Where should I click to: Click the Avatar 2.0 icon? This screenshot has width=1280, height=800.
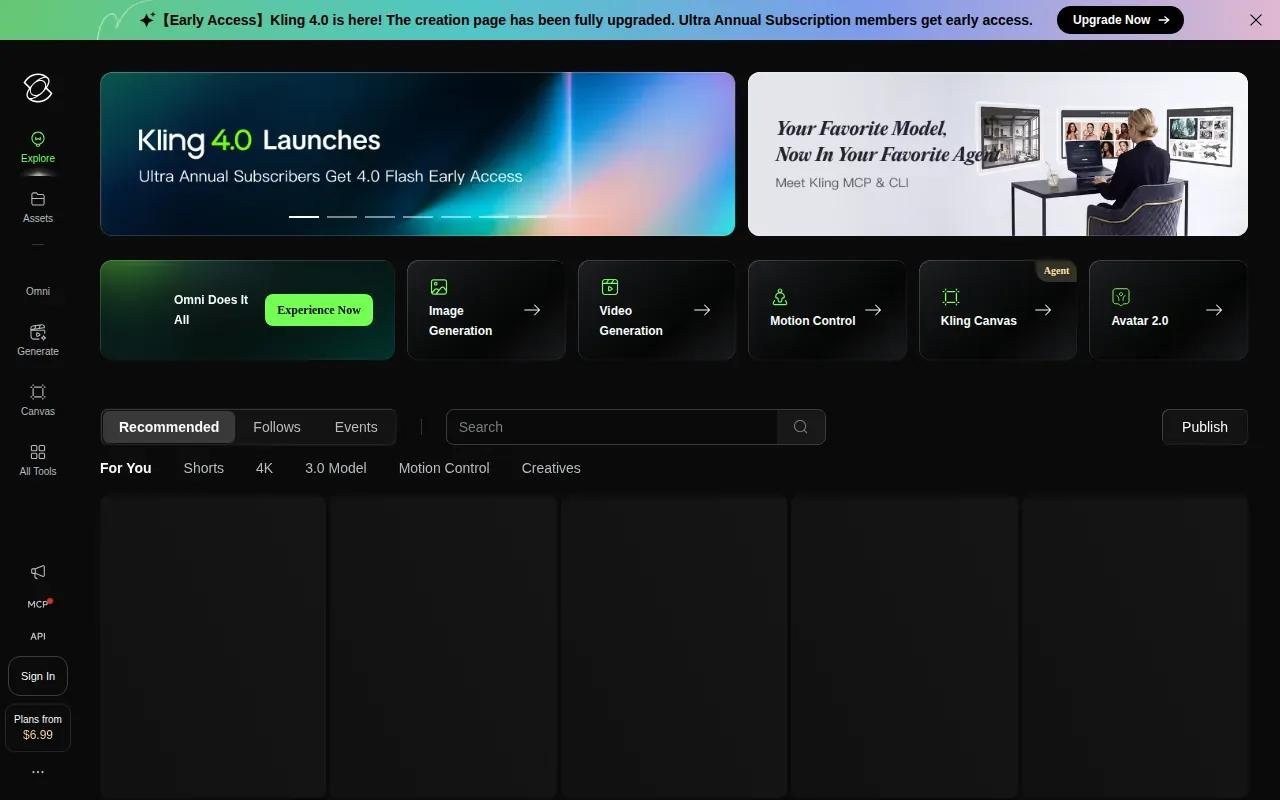(x=1121, y=297)
